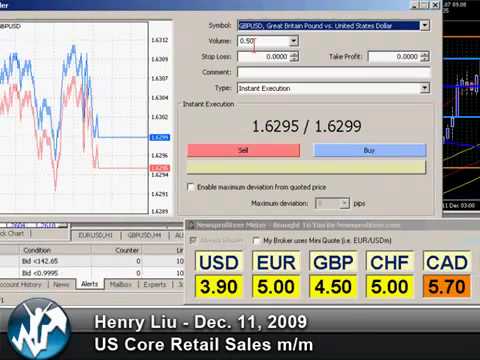Open the EURUSD,H1 chart tab
Screen dimensions: 480x360
tap(96, 235)
